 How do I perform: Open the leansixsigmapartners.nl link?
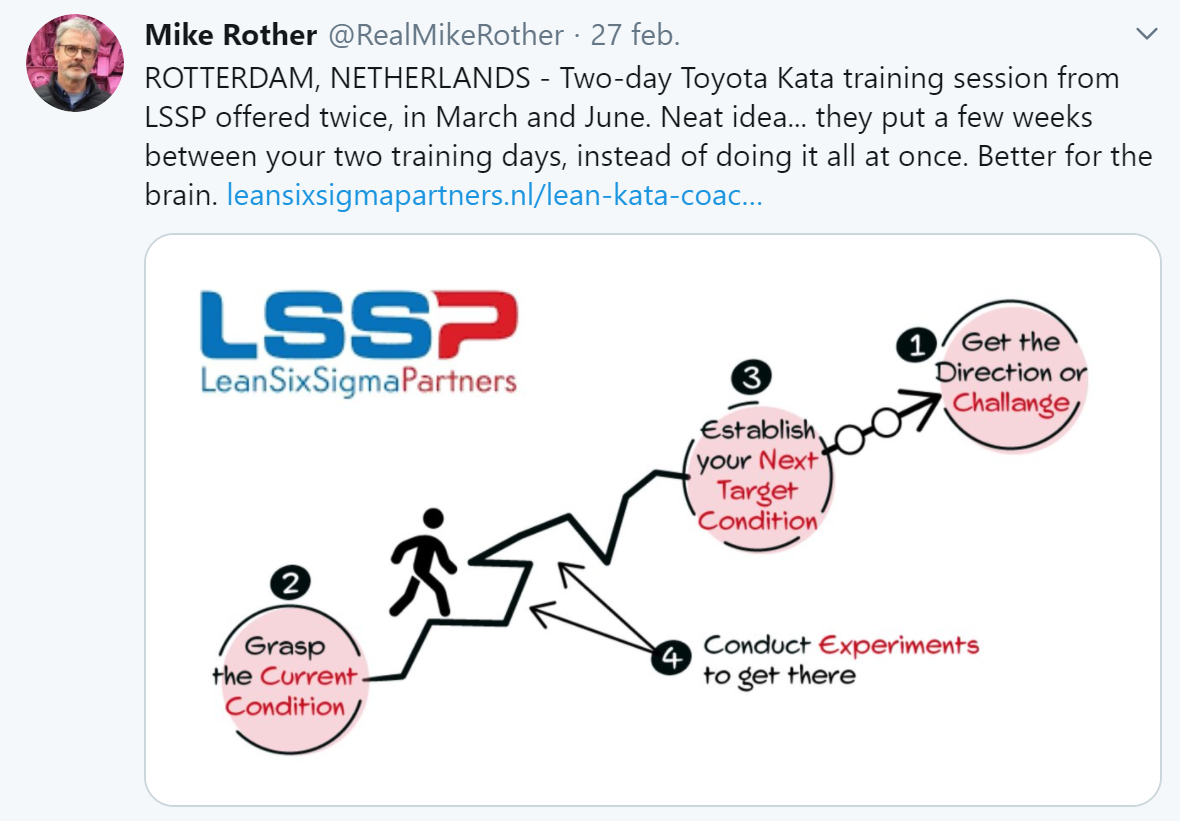point(494,196)
